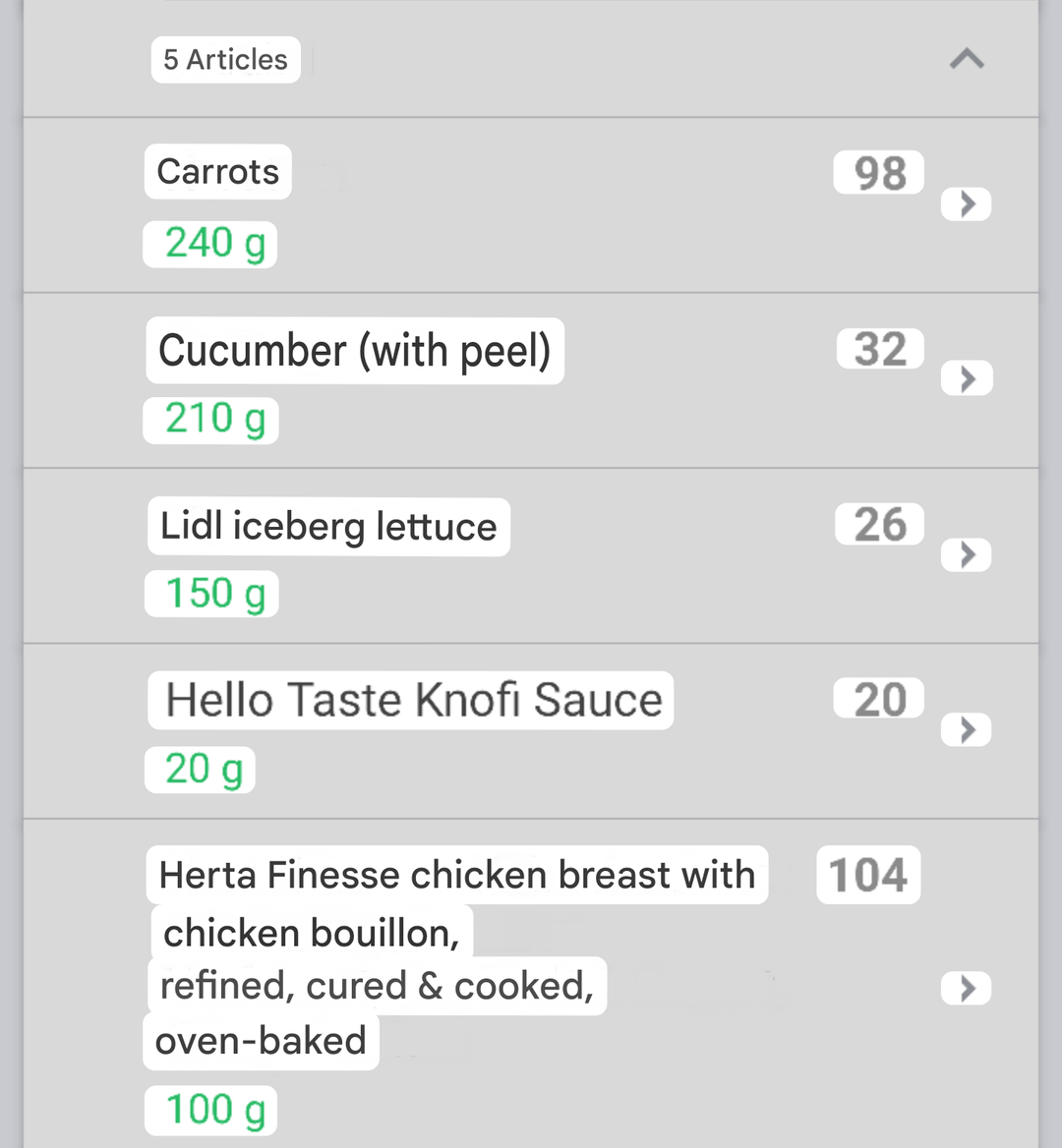Click the 210 g cucumber amount

click(x=212, y=420)
